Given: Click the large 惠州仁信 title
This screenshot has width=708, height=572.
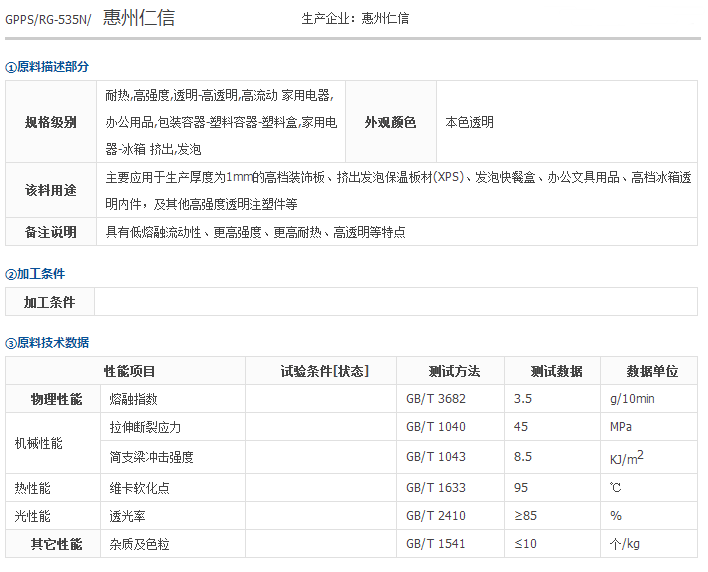Looking at the screenshot, I should (x=139, y=18).
